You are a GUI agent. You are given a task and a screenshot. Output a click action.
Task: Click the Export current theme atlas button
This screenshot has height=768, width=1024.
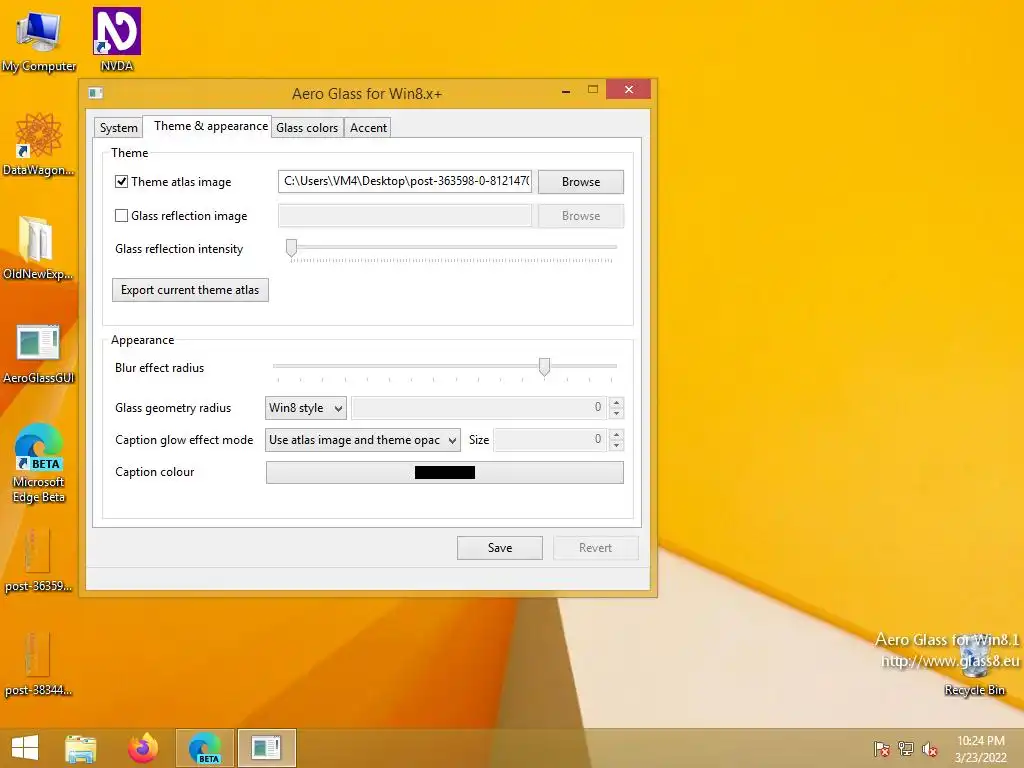point(190,290)
